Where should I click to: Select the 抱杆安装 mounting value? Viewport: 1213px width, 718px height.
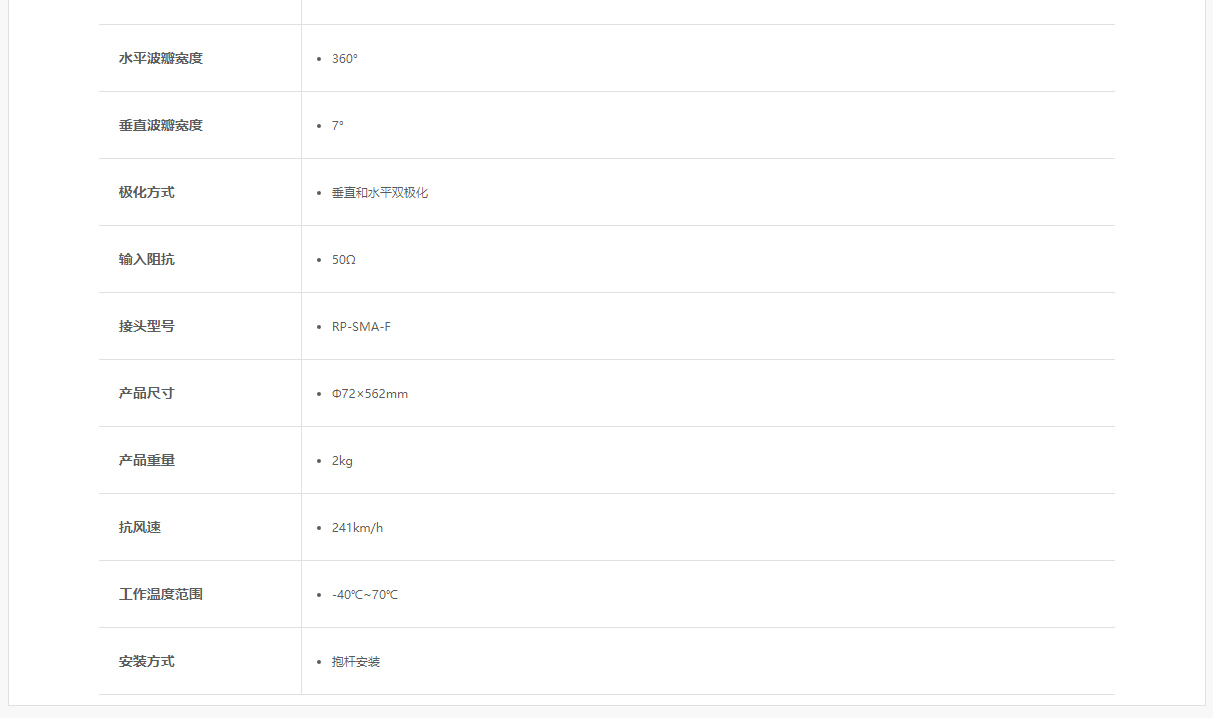tap(356, 661)
